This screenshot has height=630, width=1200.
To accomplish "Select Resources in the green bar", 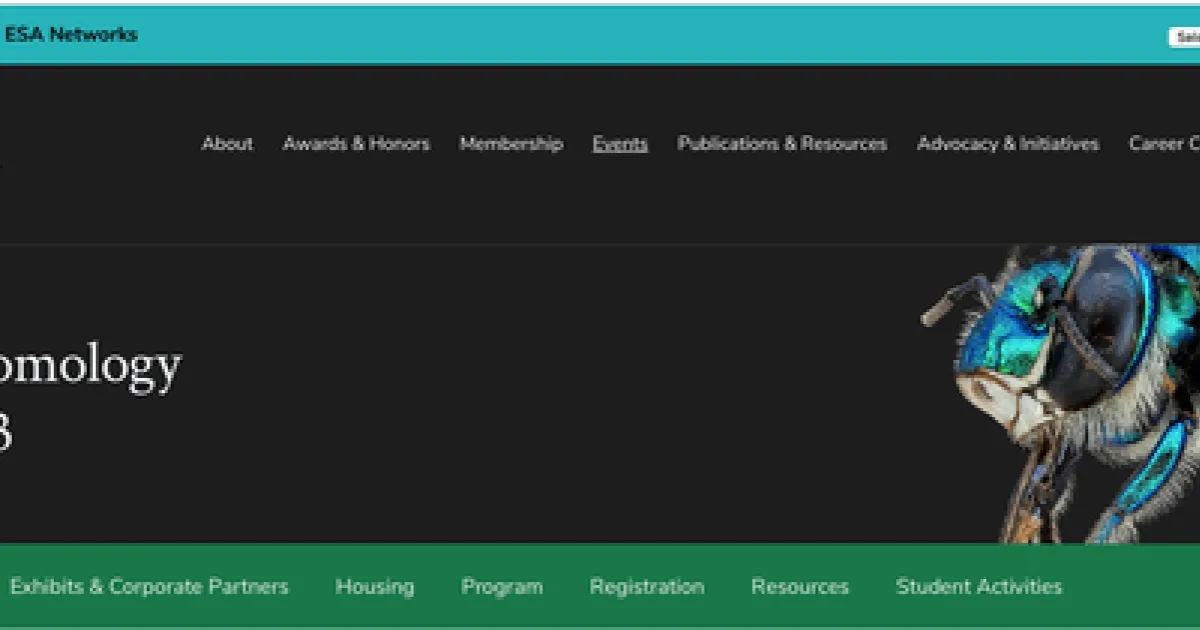I will pos(800,587).
